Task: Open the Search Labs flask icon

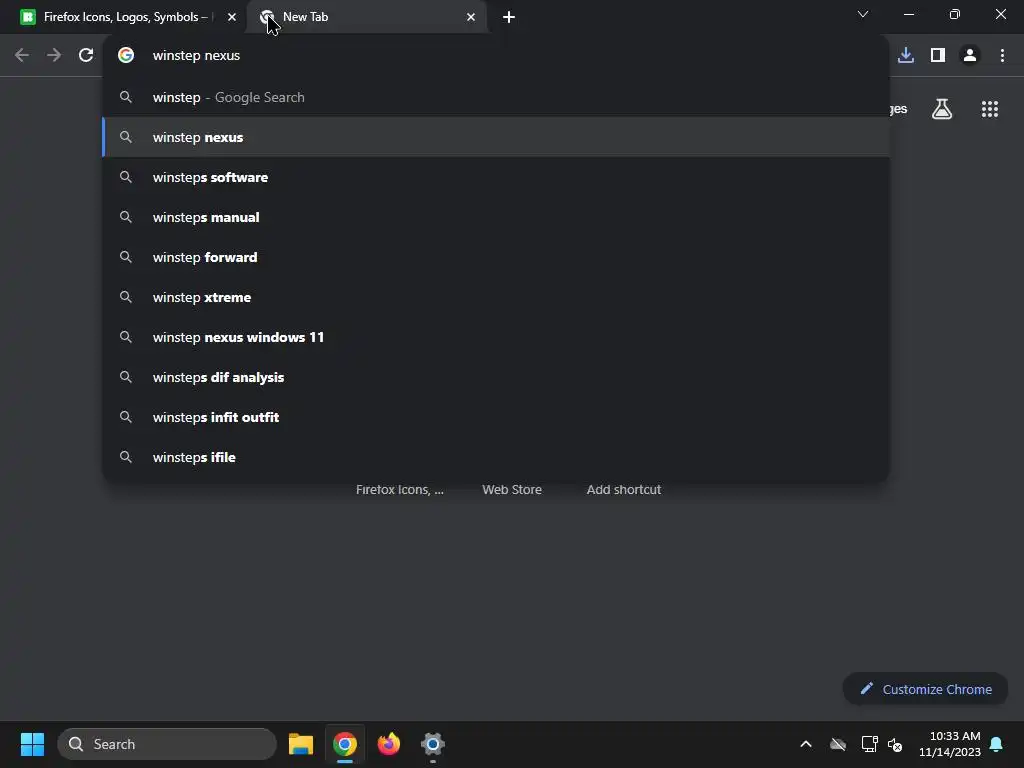Action: click(x=942, y=109)
